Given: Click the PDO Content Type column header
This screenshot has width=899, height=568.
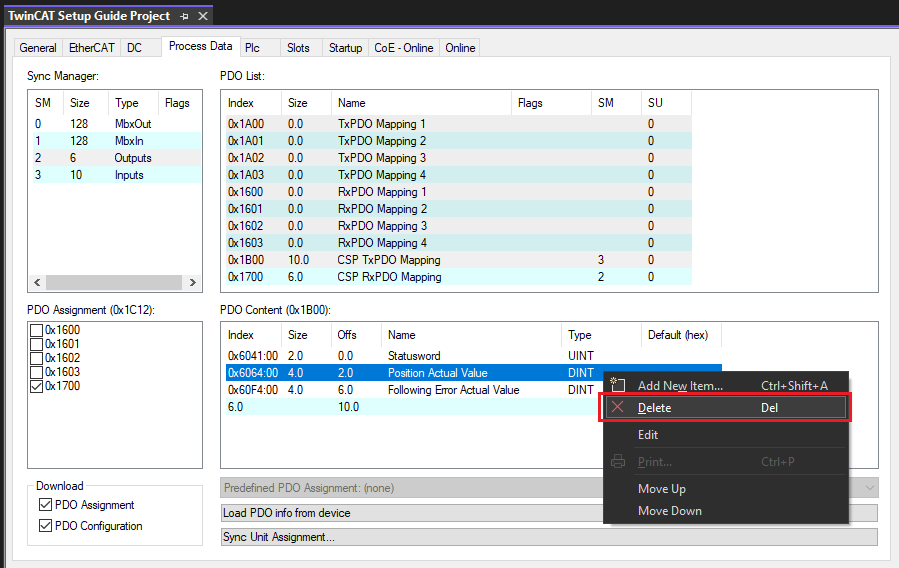Looking at the screenshot, I should tap(601, 335).
